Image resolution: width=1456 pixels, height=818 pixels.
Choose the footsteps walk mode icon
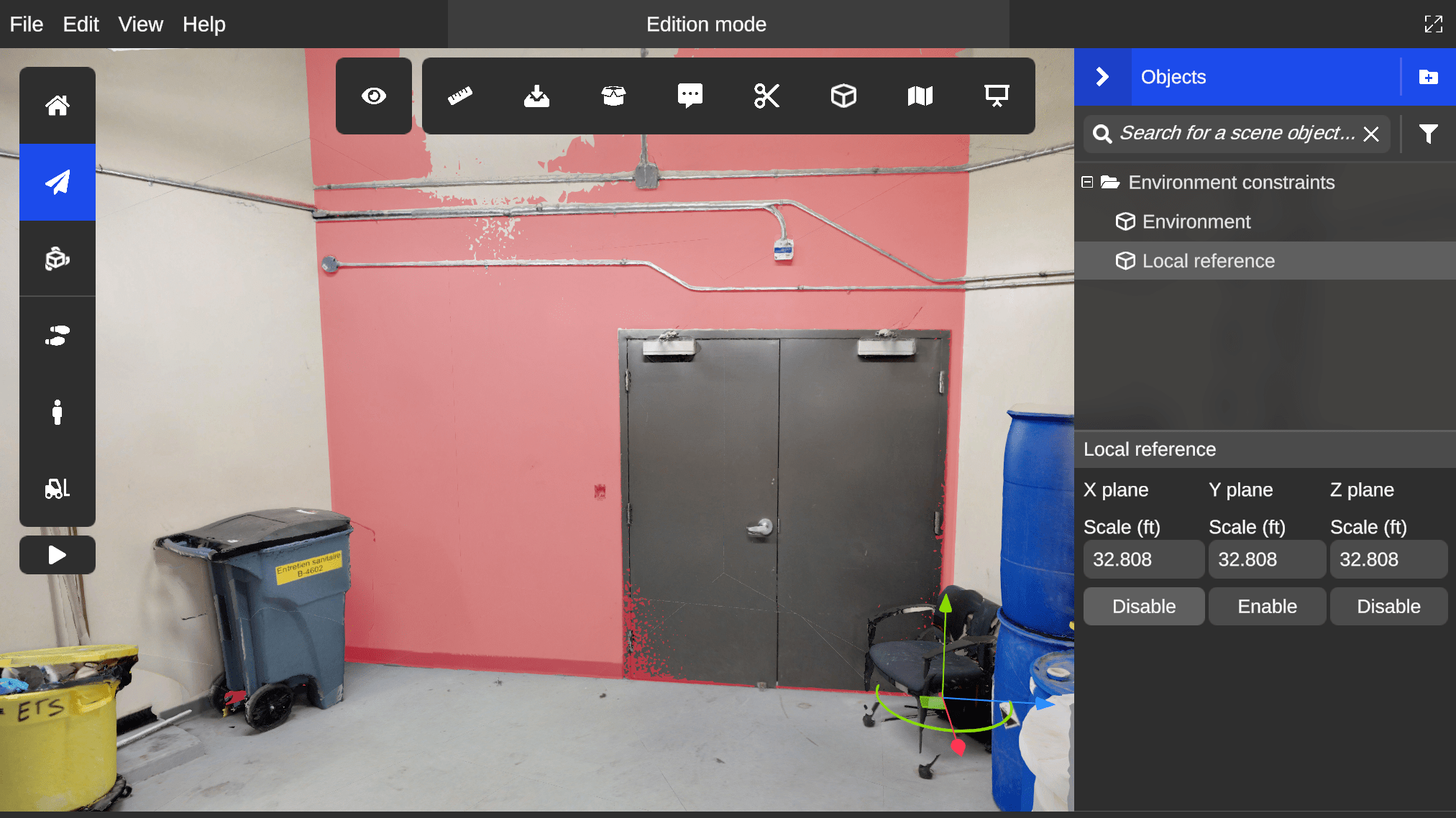coord(58,336)
